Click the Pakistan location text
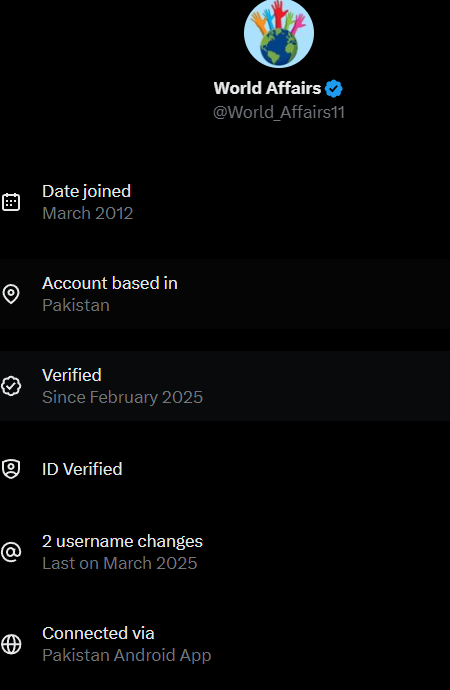This screenshot has height=690, width=450. [76, 305]
